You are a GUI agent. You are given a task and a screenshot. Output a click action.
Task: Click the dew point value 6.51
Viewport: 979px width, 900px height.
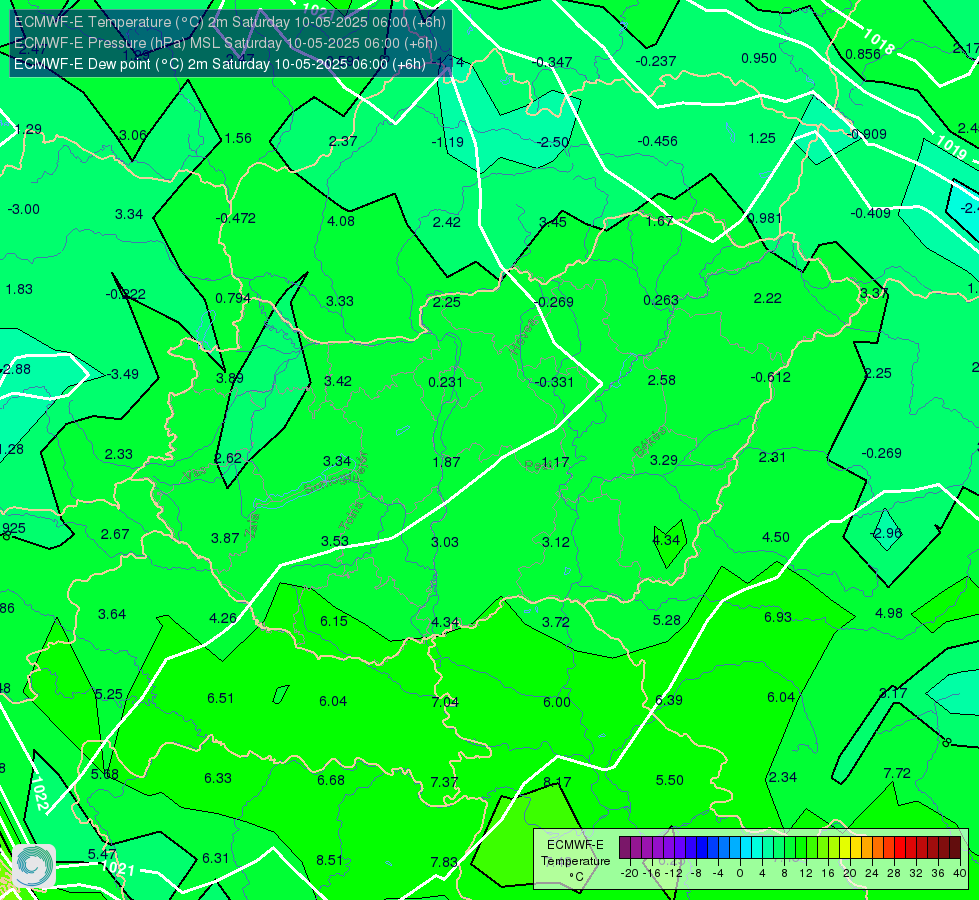220,698
